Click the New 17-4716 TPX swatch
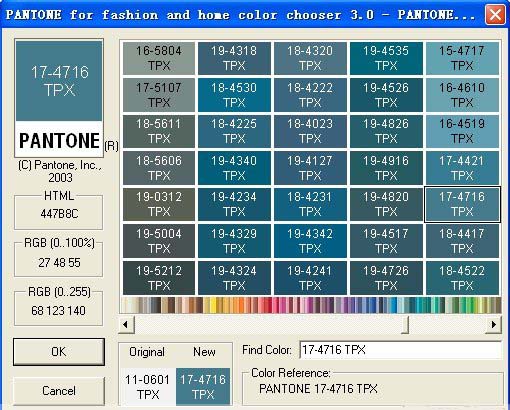The width and height of the screenshot is (510, 410). click(203, 387)
